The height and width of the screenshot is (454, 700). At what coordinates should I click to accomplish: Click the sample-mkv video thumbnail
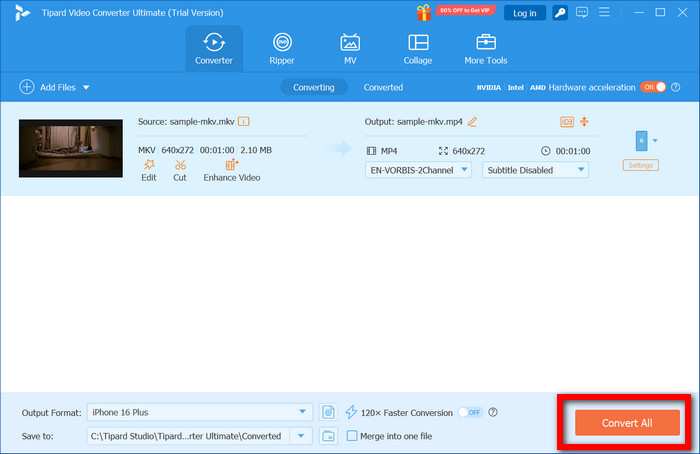[x=63, y=149]
